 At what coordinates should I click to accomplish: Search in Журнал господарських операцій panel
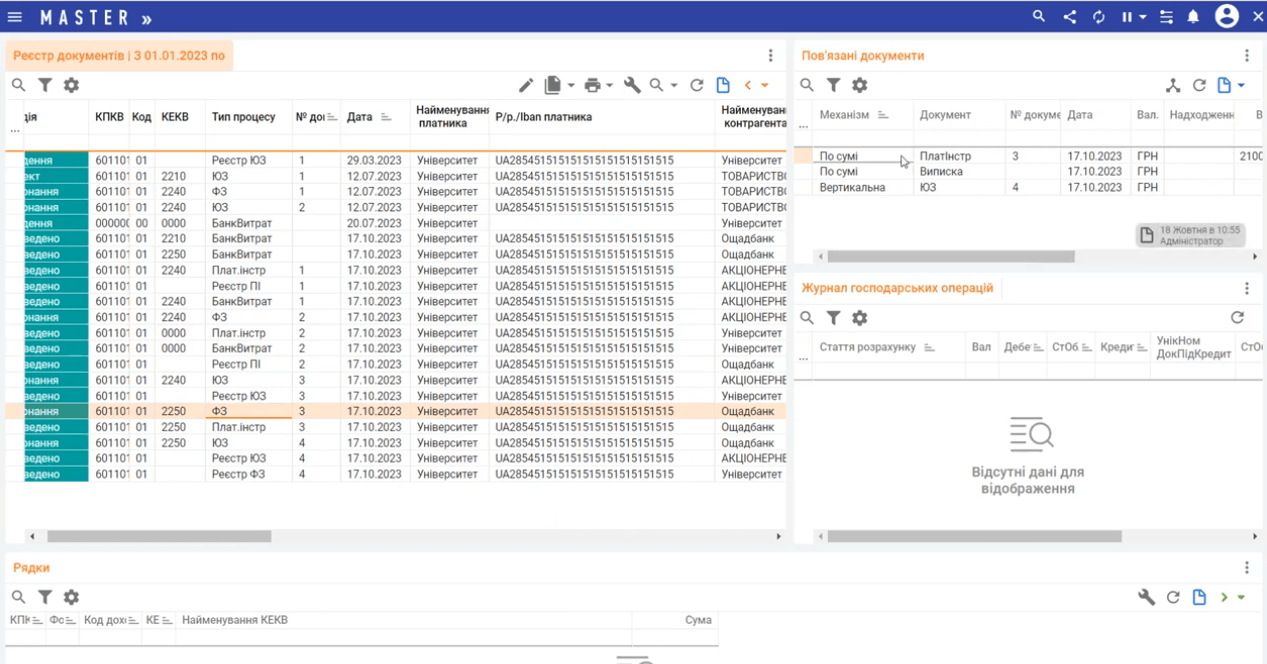807,318
